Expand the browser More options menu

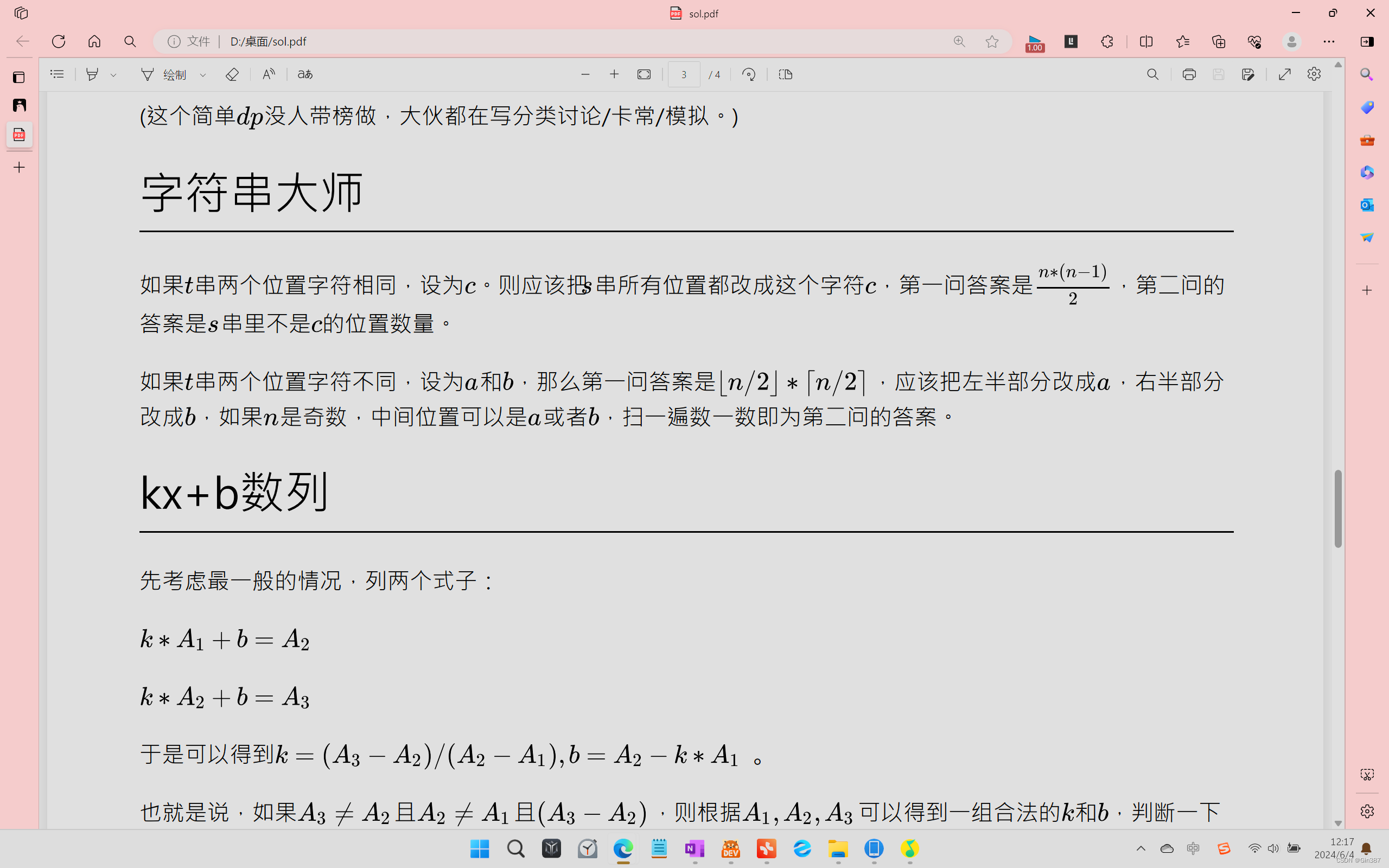point(1330,41)
